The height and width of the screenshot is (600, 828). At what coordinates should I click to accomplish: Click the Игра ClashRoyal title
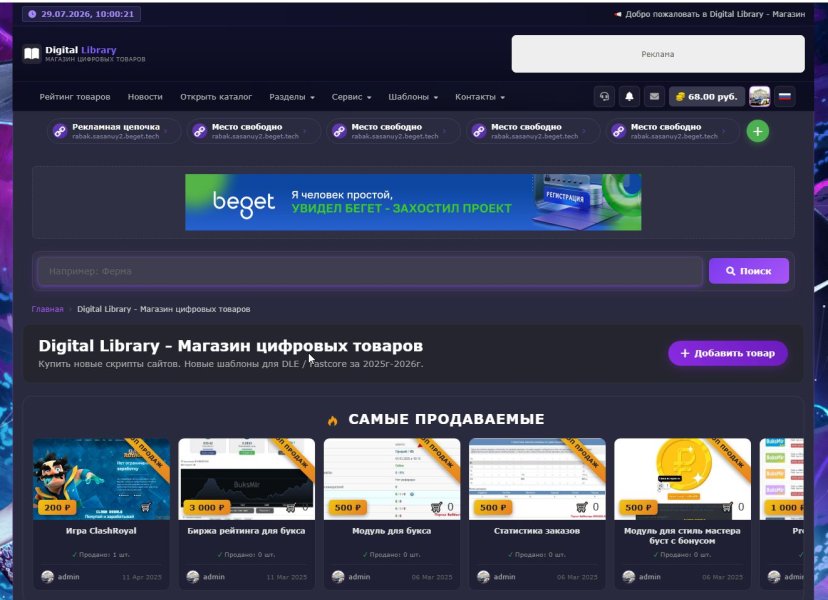point(101,531)
